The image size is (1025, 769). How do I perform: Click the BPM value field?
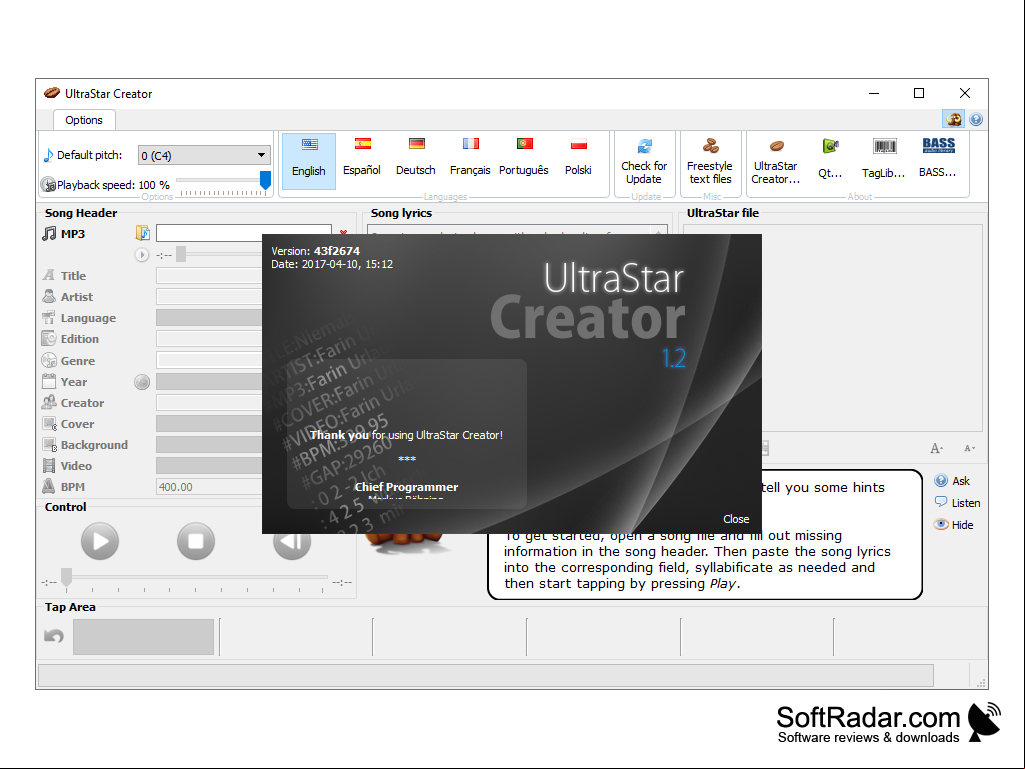pyautogui.click(x=209, y=487)
